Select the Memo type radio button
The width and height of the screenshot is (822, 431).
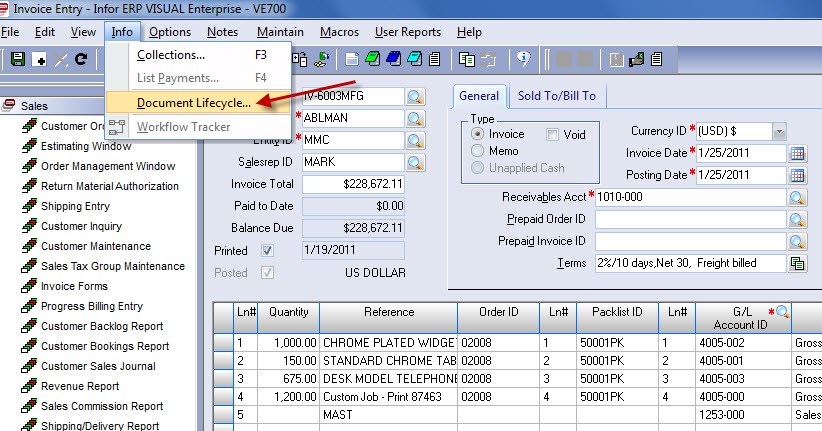click(477, 151)
